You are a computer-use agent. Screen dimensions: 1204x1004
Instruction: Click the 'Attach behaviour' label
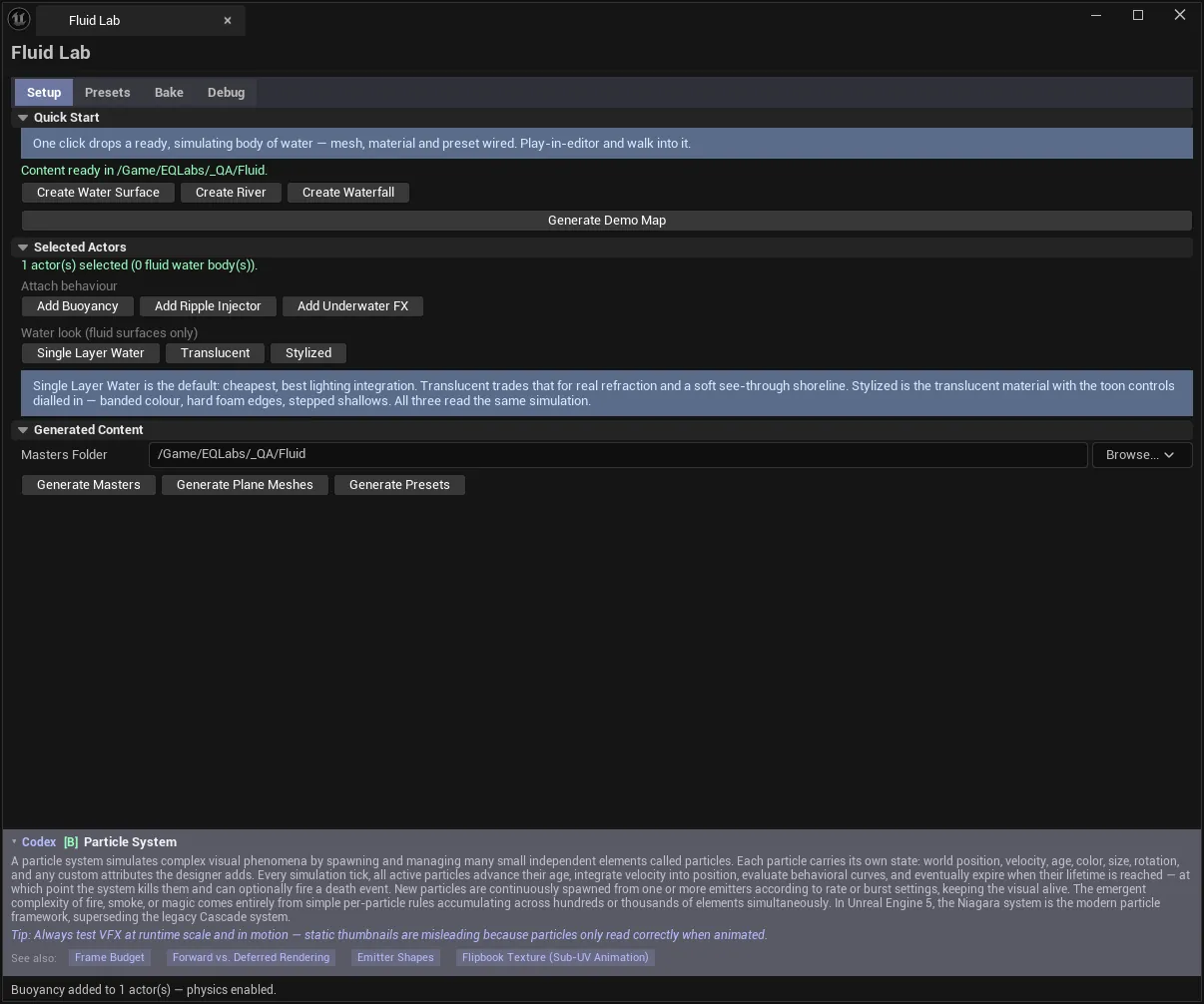point(69,286)
